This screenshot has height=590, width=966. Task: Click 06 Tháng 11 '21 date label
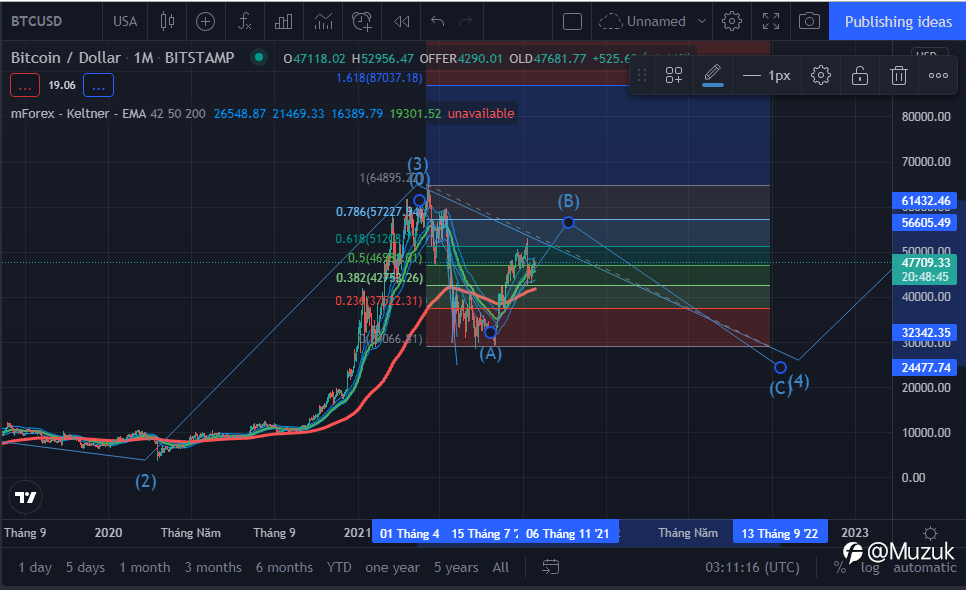(x=567, y=533)
